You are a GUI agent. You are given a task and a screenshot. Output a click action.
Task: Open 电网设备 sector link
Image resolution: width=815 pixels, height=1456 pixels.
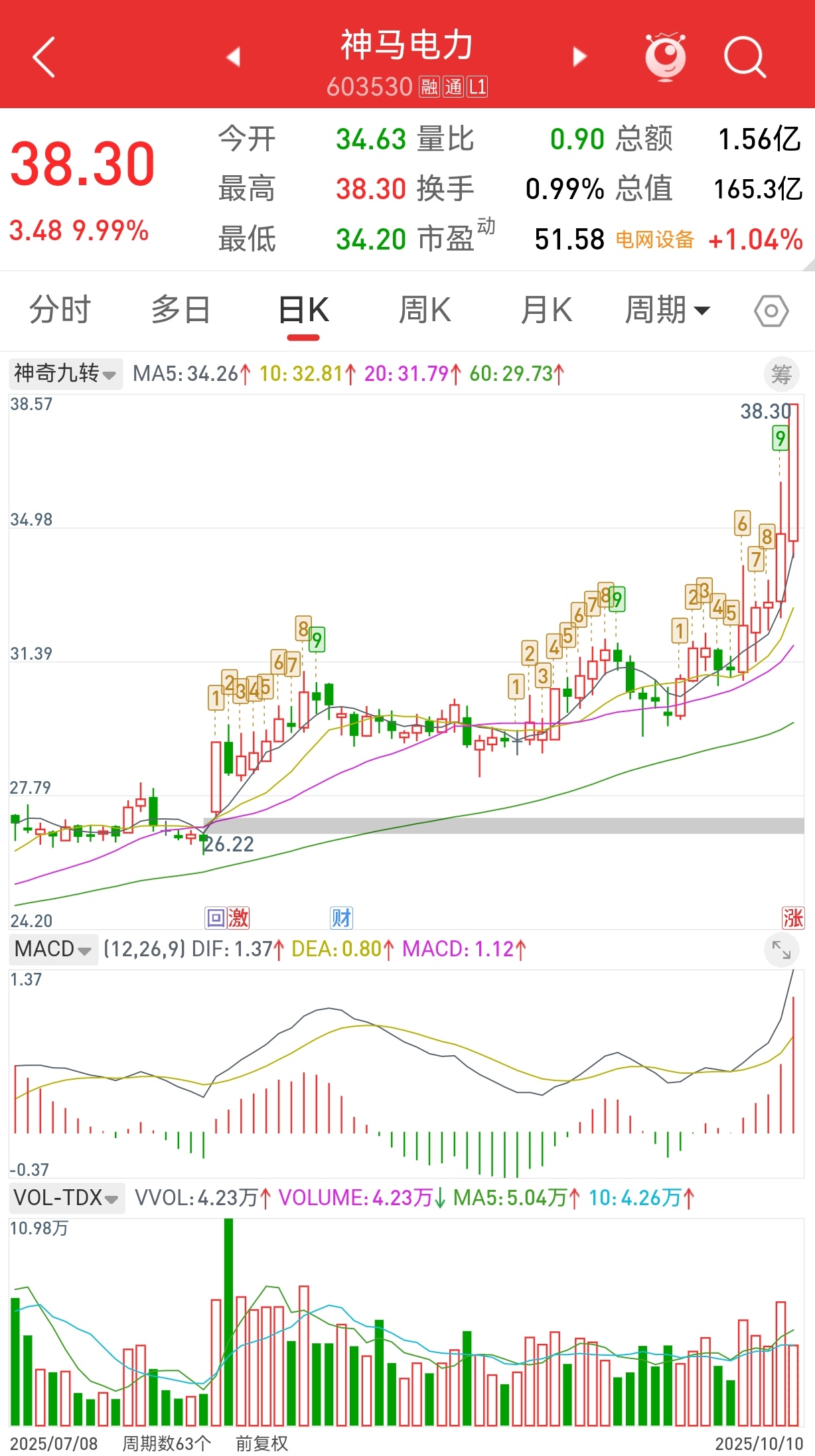654,240
